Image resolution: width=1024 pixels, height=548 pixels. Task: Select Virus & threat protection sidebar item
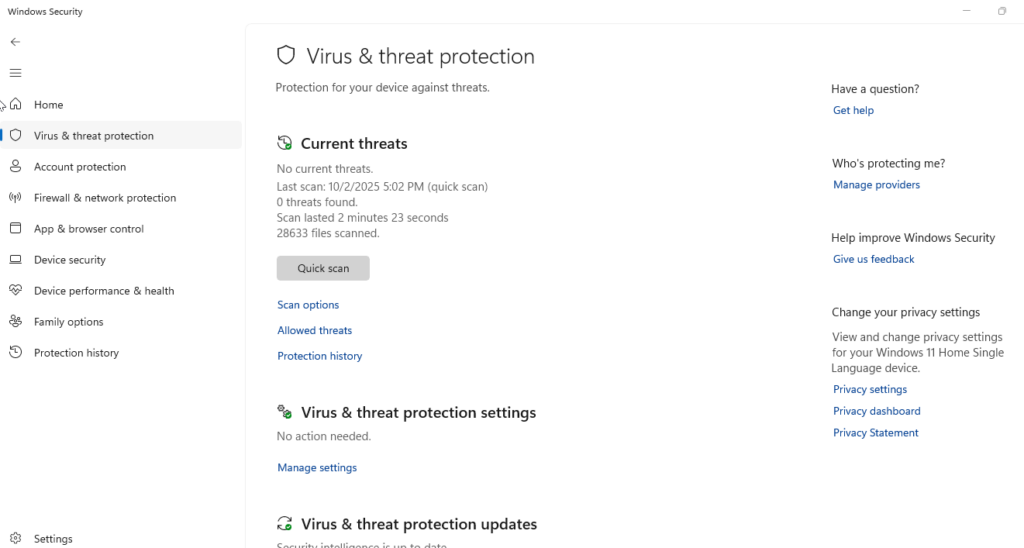(93, 136)
